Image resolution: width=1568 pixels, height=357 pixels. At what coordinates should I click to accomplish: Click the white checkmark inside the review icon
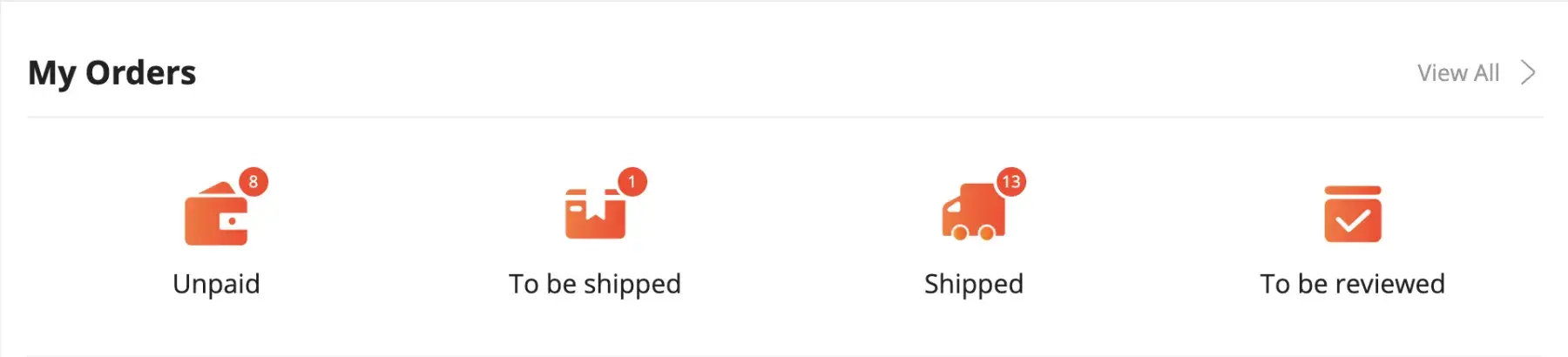[x=1352, y=221]
